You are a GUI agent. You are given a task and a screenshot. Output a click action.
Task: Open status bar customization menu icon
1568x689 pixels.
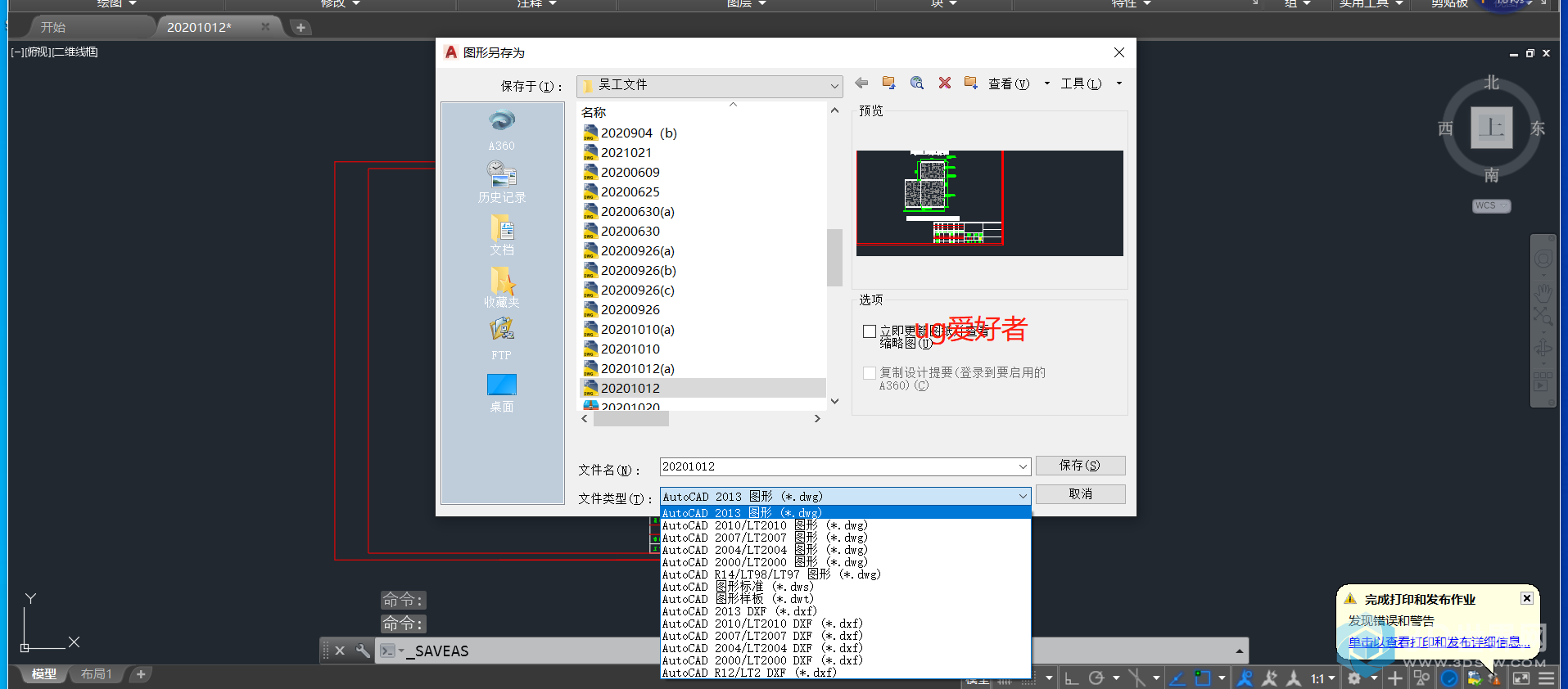[1546, 678]
